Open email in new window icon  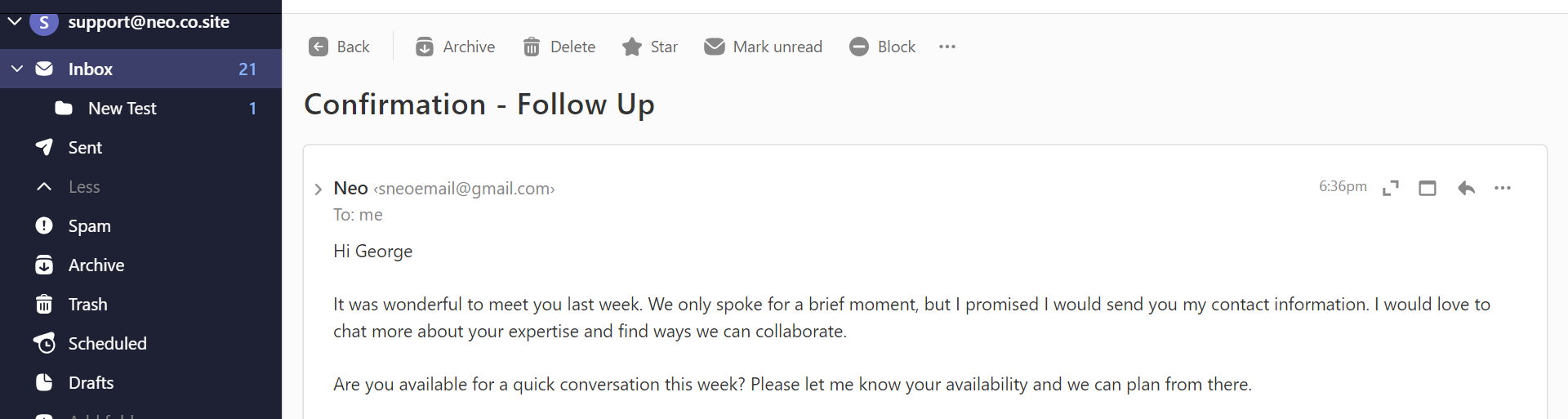1428,188
